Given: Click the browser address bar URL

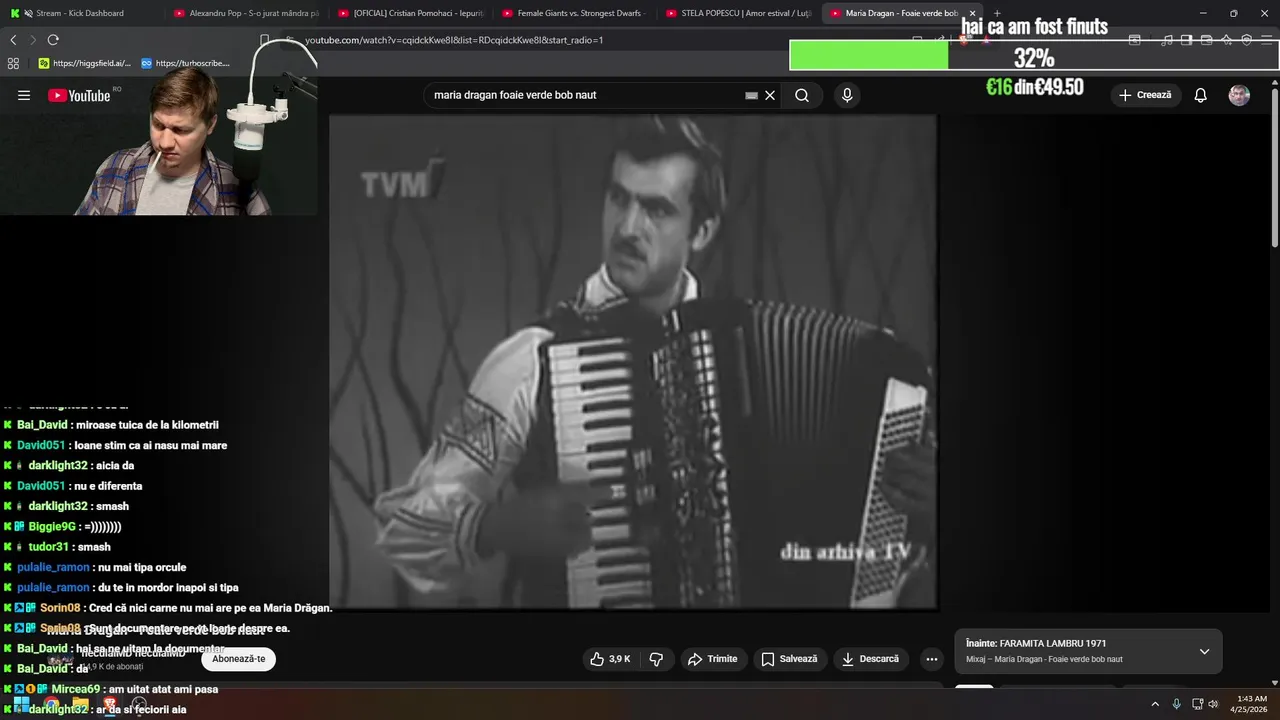Looking at the screenshot, I should pos(454,40).
